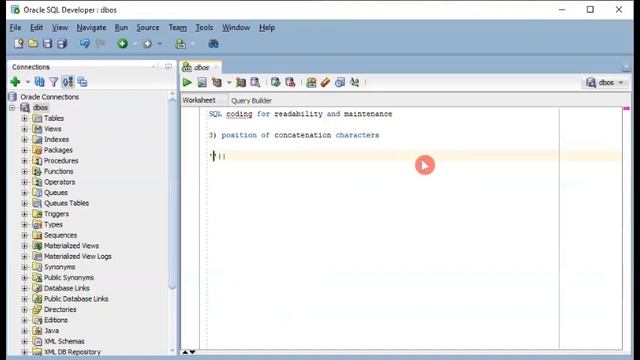640x360 pixels.
Task: Click the binoculars Find DB Object icon
Action: point(213,44)
